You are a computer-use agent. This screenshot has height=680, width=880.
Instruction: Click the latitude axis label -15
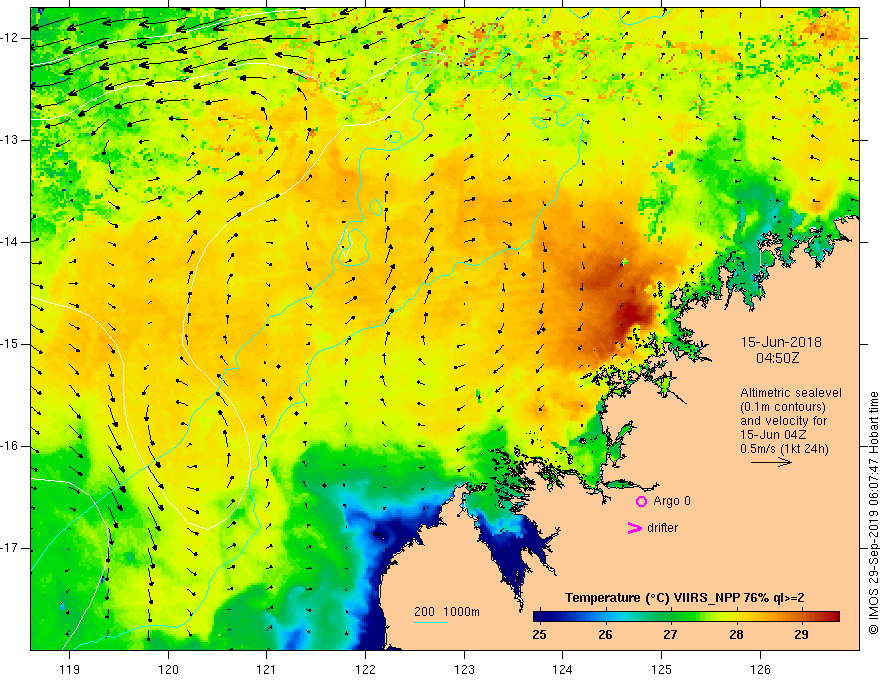click(x=11, y=344)
